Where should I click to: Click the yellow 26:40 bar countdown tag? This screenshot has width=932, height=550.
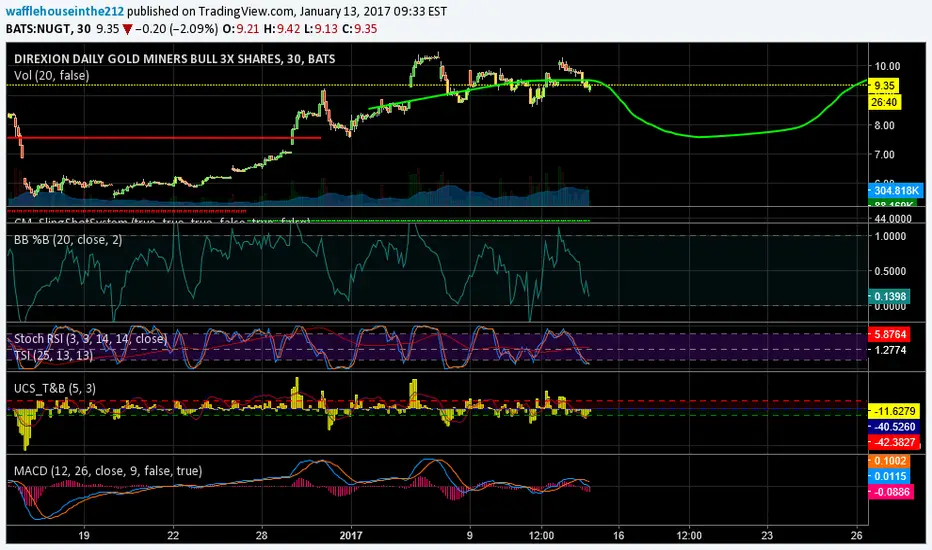click(884, 102)
